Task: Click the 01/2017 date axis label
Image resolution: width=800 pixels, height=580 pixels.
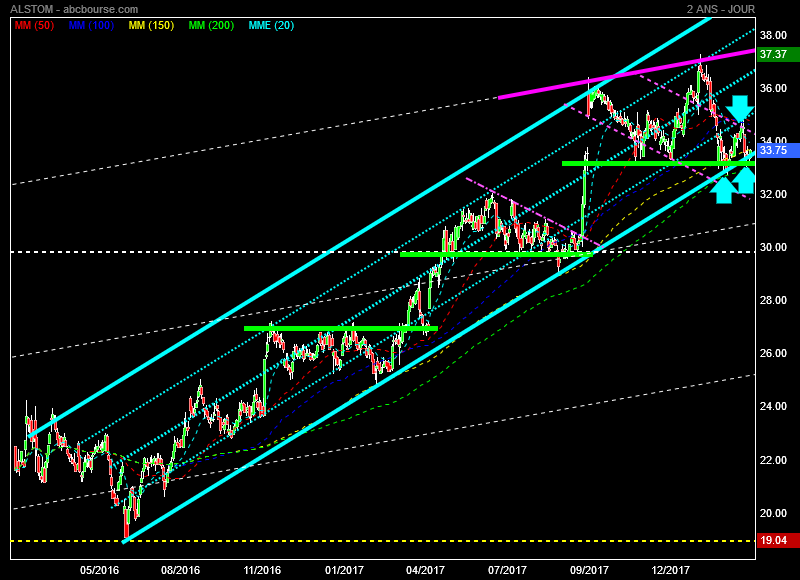Action: click(x=344, y=570)
